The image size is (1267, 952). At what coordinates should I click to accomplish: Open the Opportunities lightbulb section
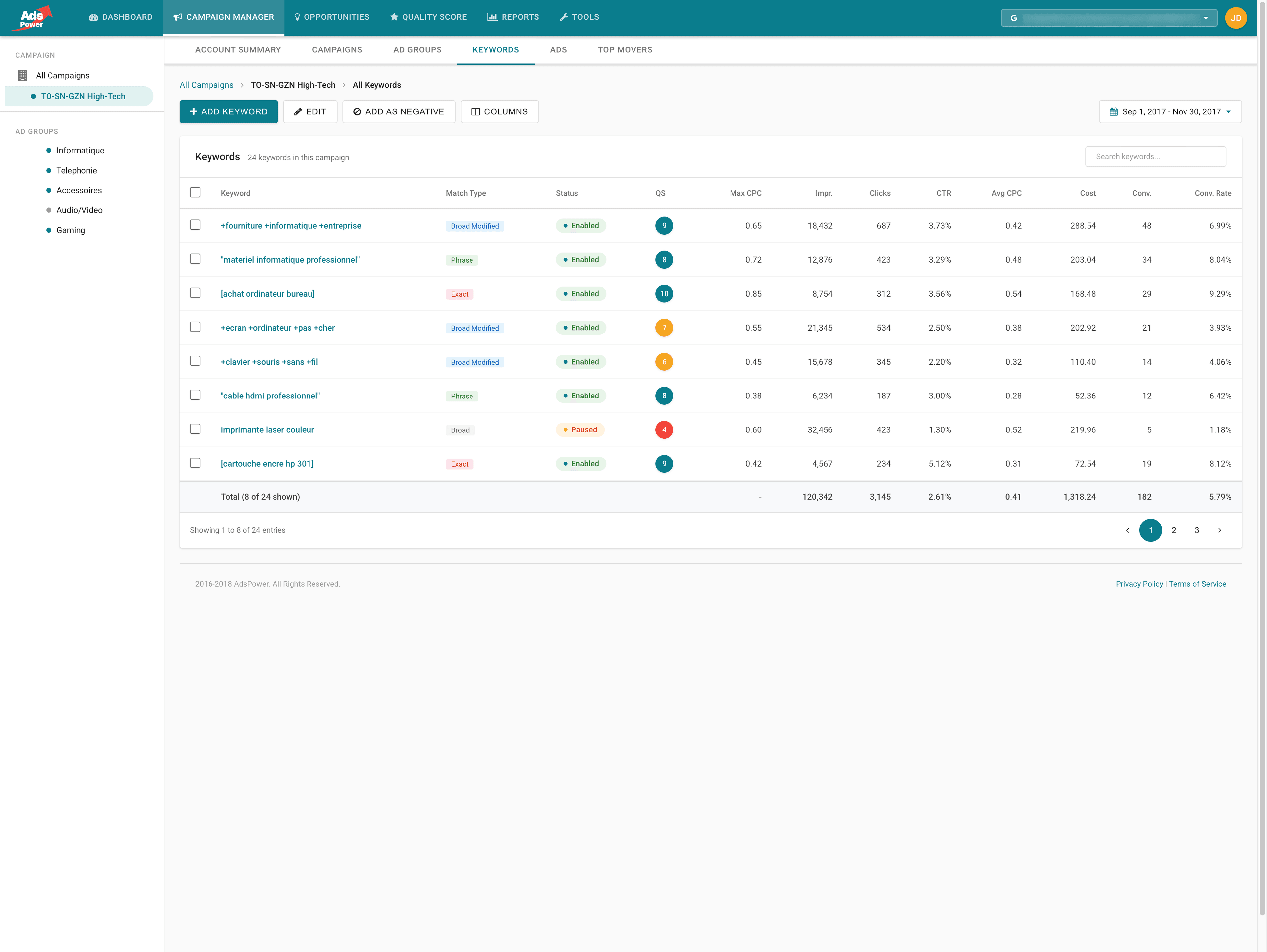297,16
